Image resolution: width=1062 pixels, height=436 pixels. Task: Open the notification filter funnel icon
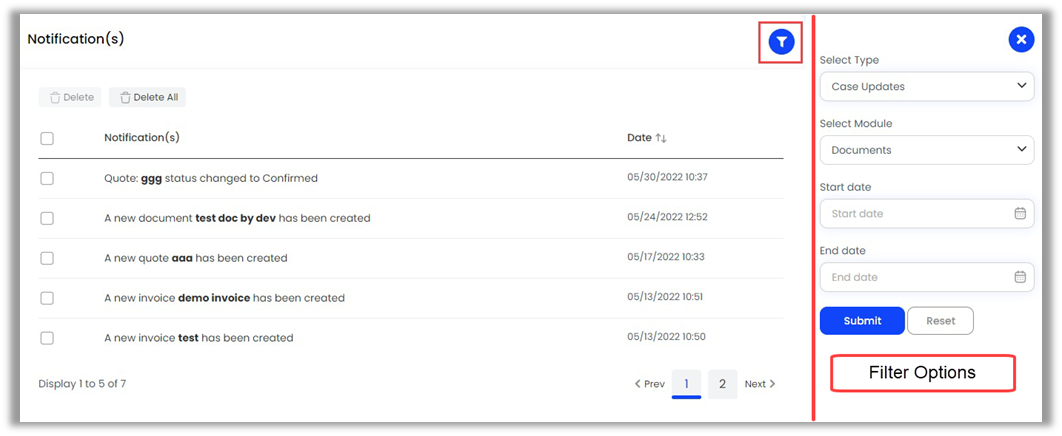pos(781,41)
